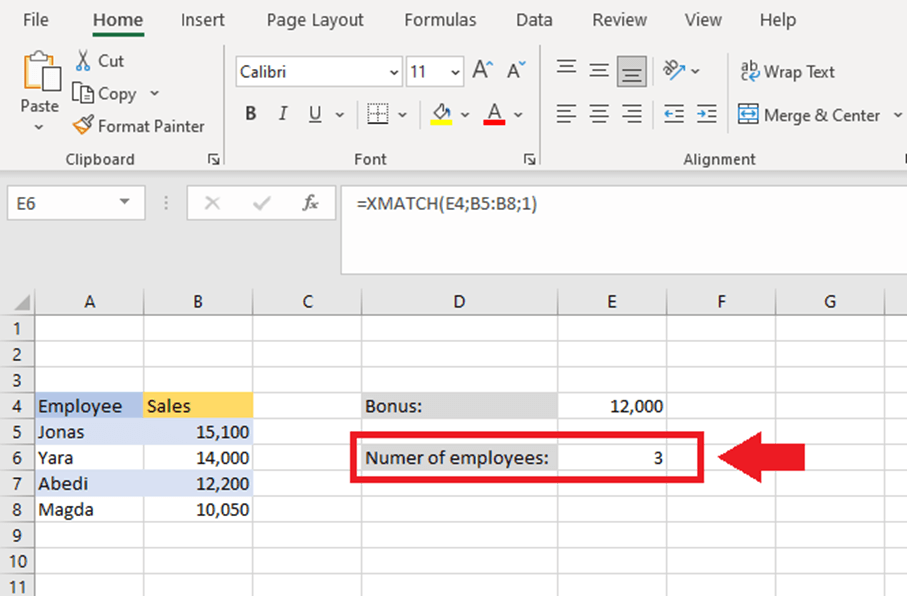The image size is (907, 596).
Task: Select the Cut icon
Action: click(x=85, y=60)
